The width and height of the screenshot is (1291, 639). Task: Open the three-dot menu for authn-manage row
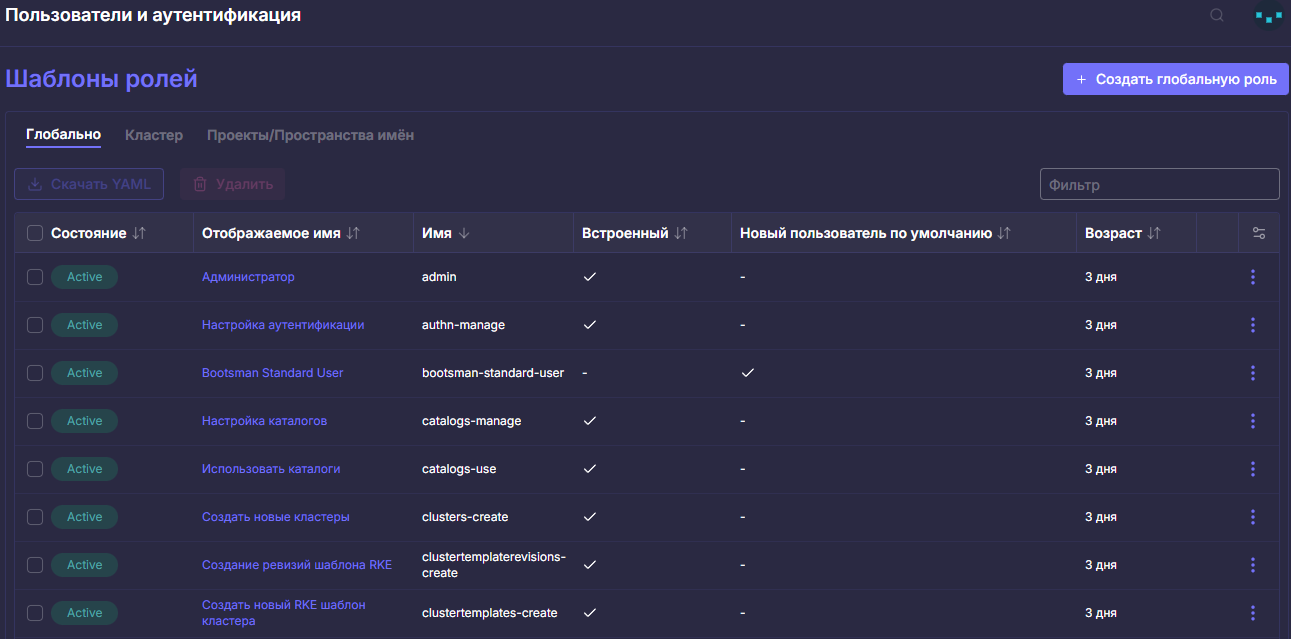click(x=1253, y=325)
